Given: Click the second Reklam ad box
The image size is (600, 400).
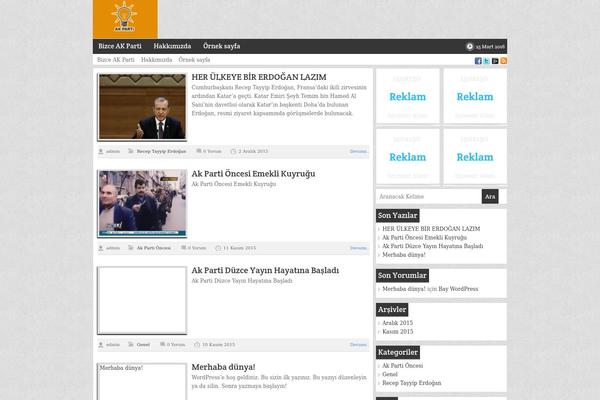Looking at the screenshot, I should (475, 96).
